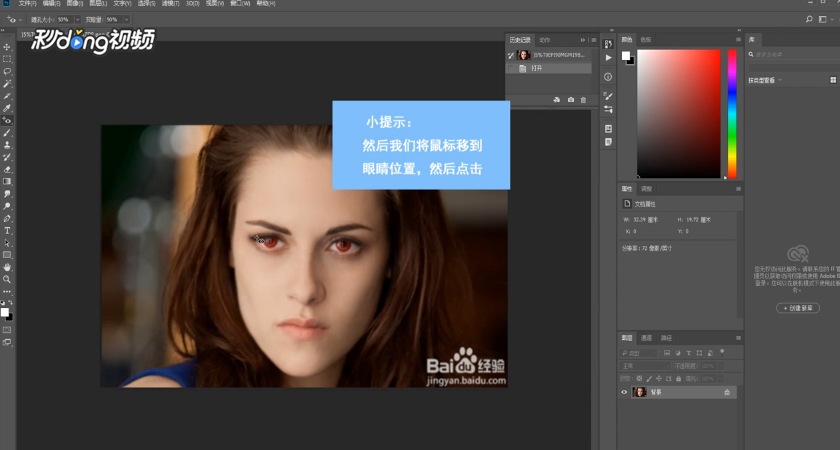Select the 打开 history state

pos(549,69)
